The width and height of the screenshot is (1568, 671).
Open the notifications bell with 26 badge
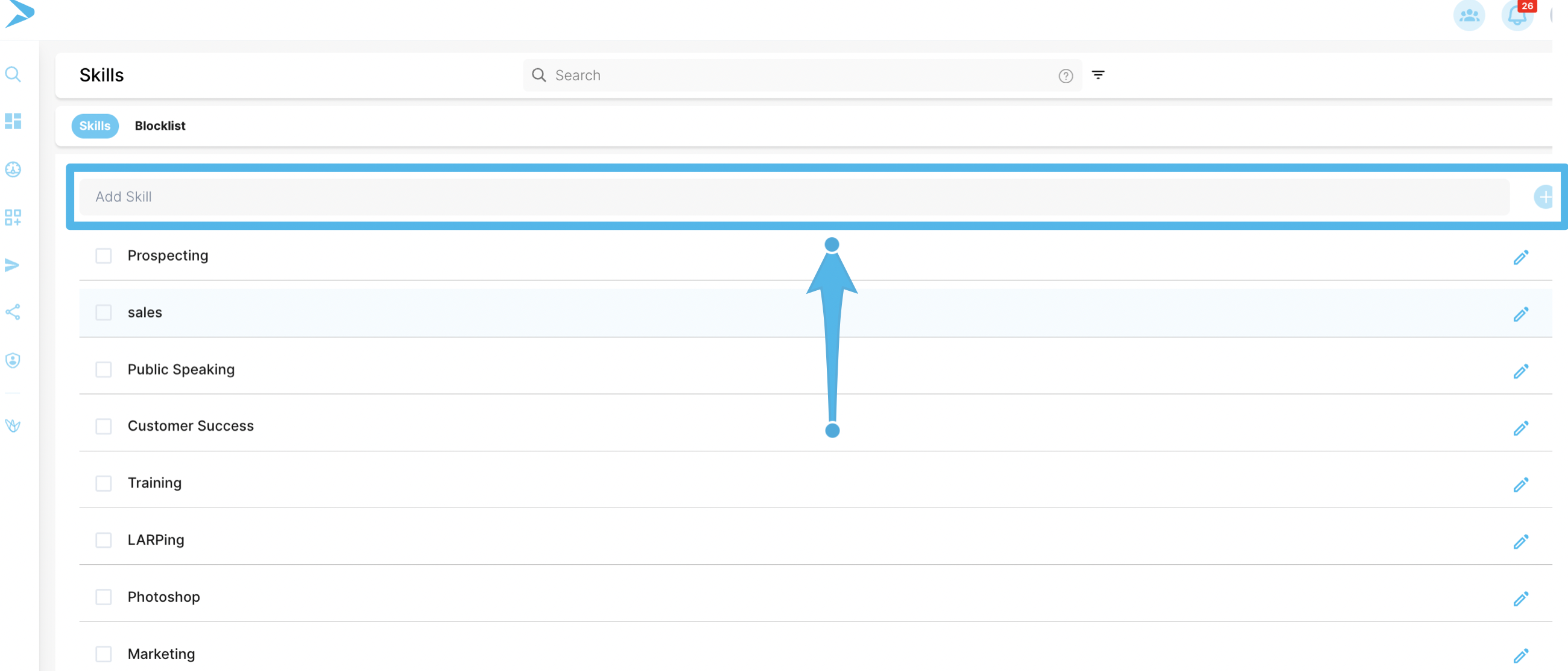[x=1516, y=15]
